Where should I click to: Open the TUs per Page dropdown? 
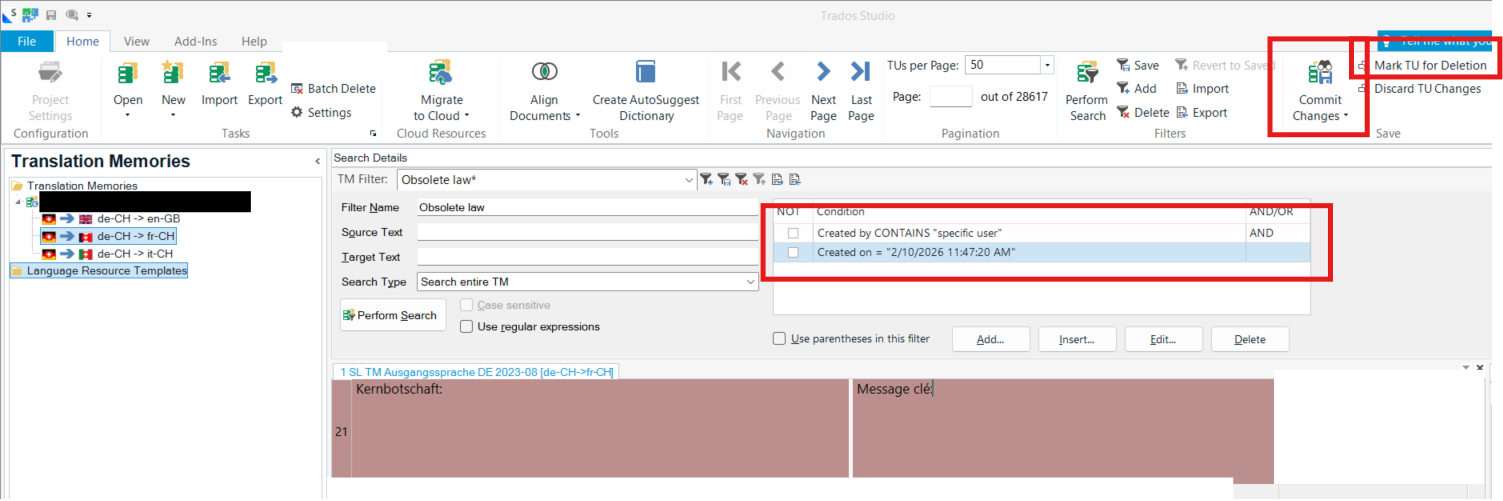tap(1047, 65)
